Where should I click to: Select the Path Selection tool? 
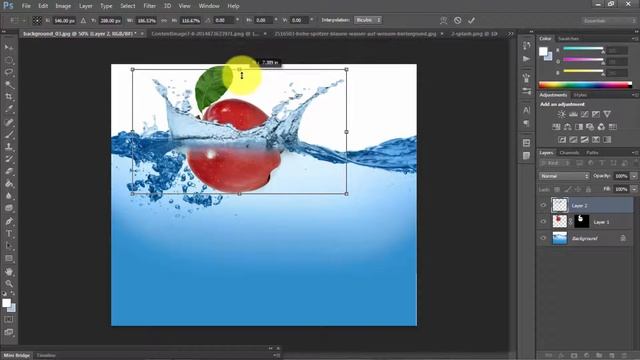pos(9,246)
